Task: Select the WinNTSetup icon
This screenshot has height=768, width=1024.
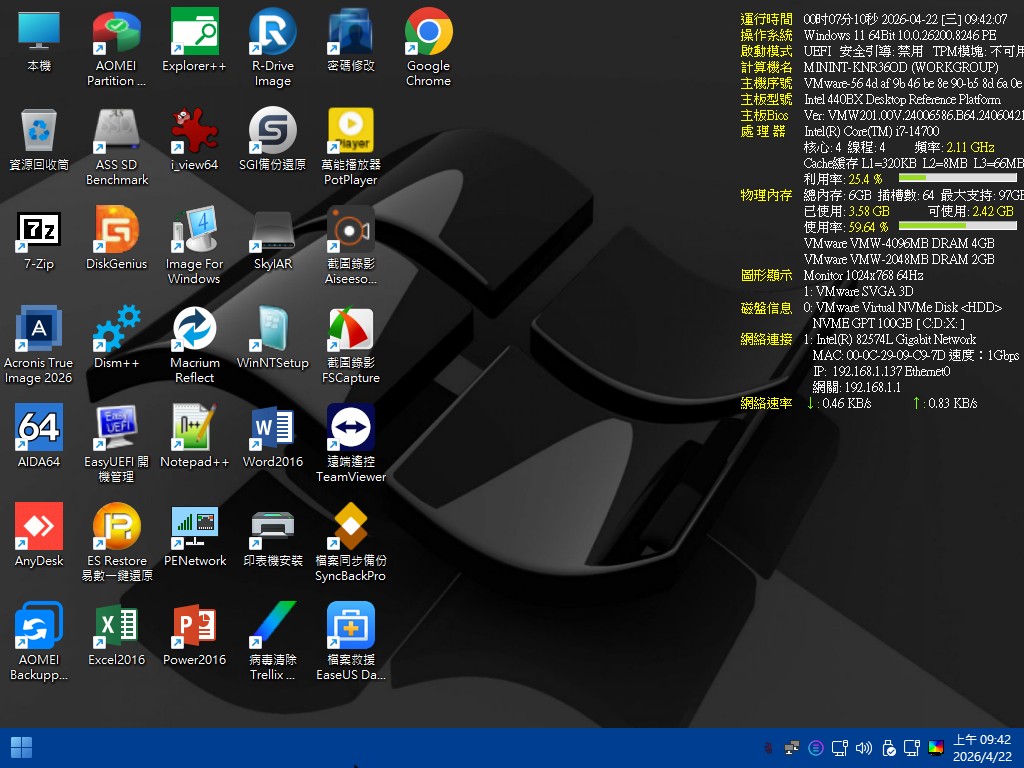Action: click(x=273, y=329)
